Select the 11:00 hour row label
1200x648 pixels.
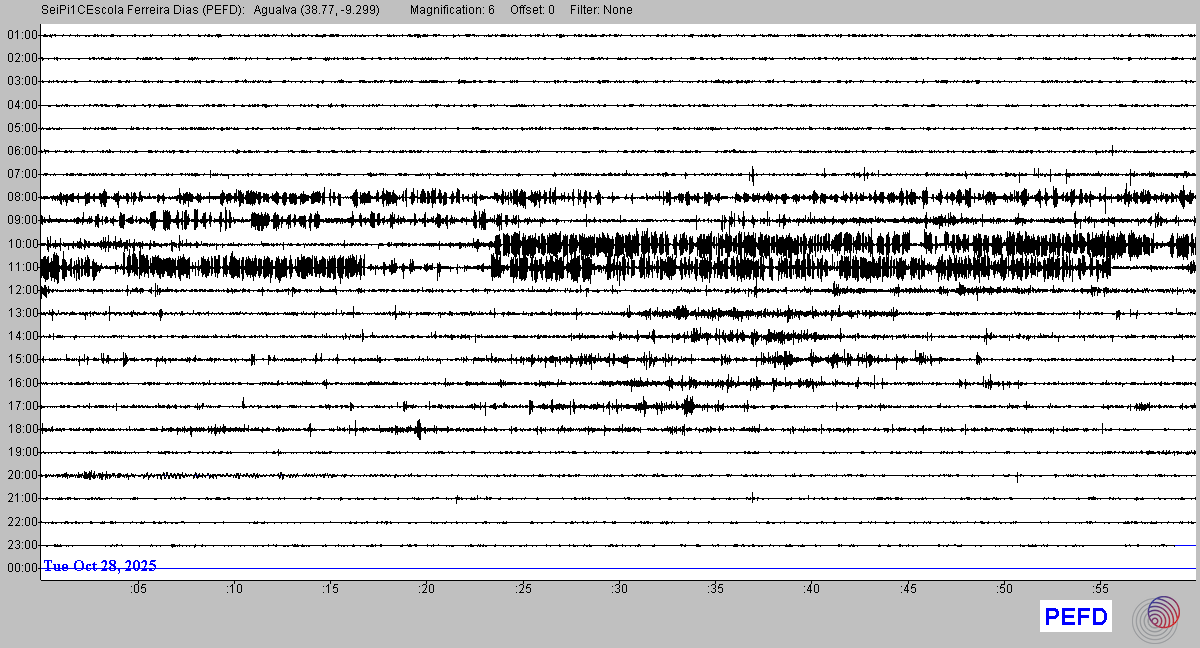(x=21, y=267)
